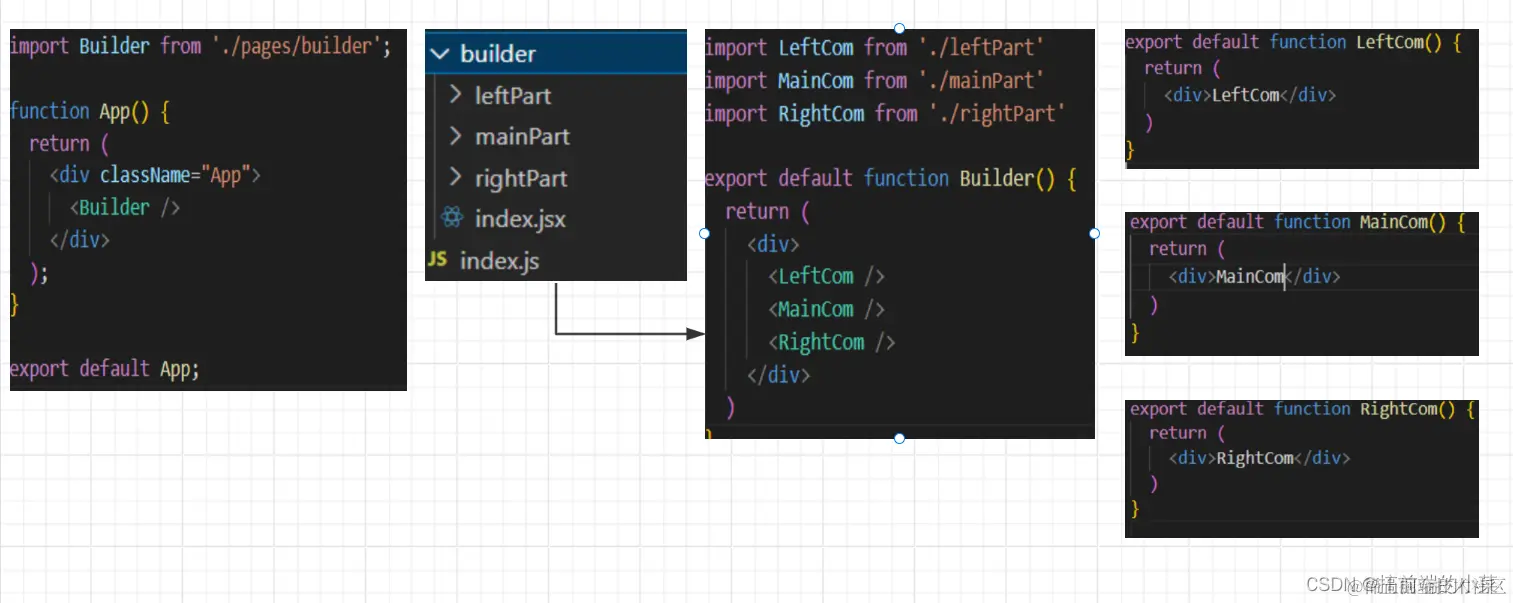1513x603 pixels.
Task: Expand the mainPart folder chevron
Action: click(455, 136)
